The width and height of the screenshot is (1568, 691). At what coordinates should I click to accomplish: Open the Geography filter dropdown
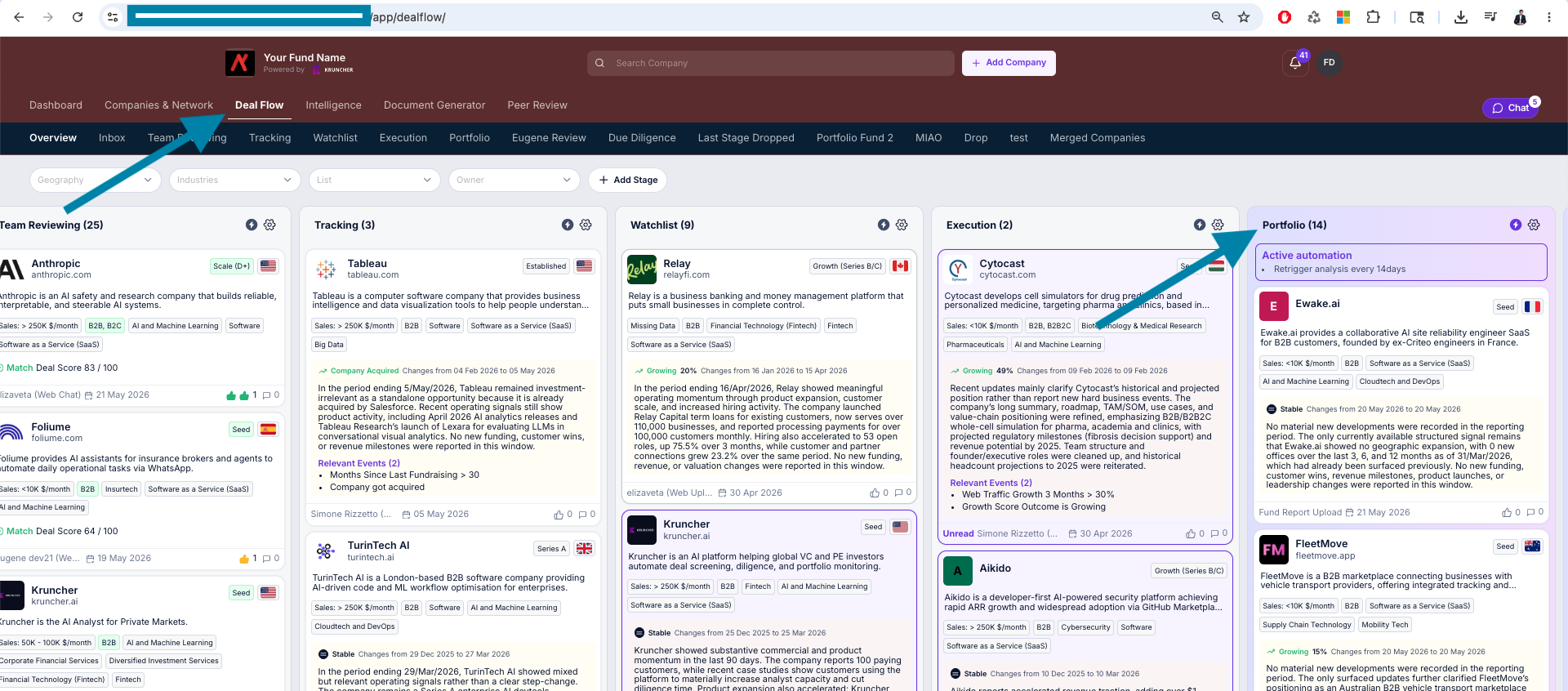tap(95, 181)
